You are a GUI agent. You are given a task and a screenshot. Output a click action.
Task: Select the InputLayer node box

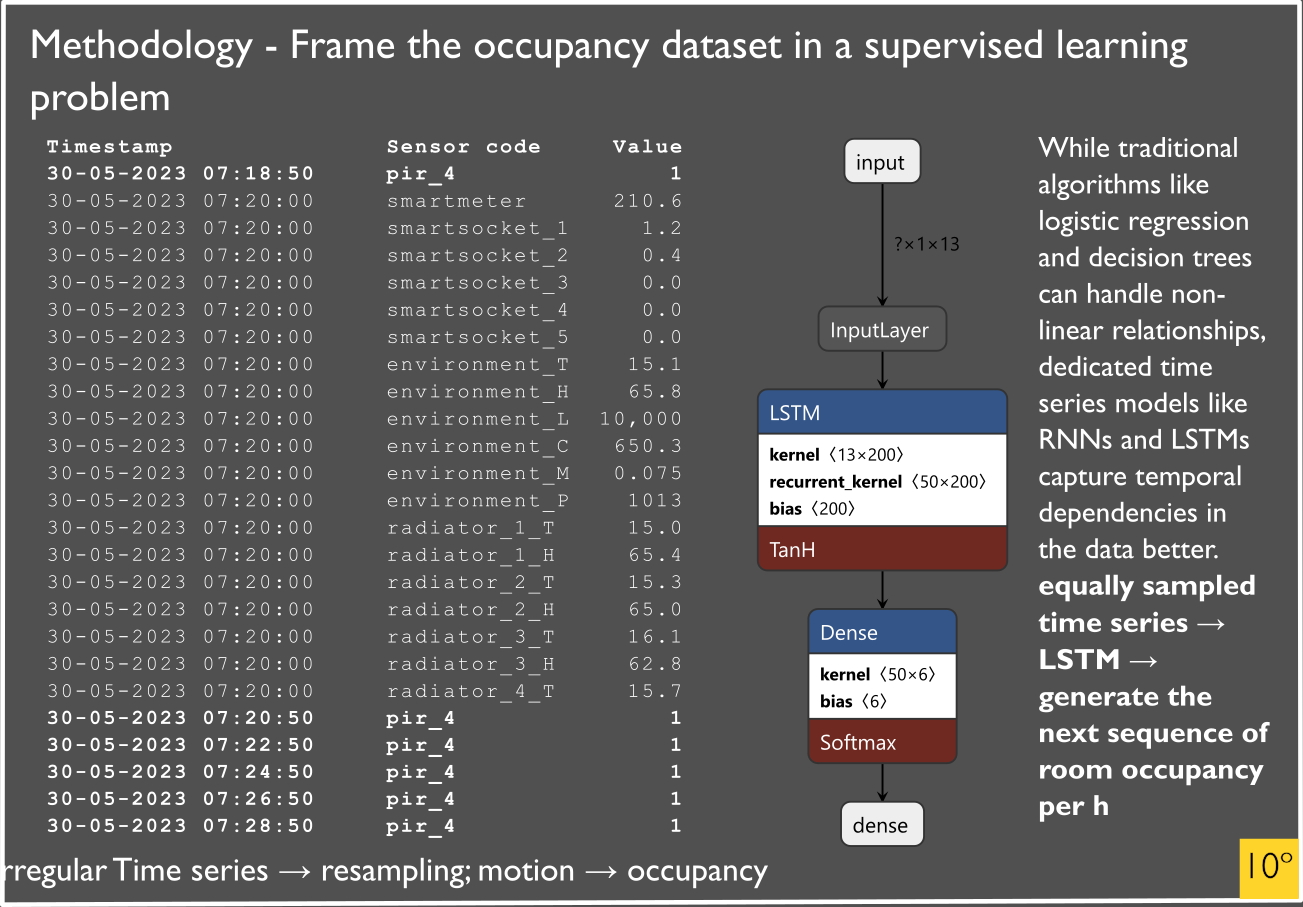(x=880, y=330)
